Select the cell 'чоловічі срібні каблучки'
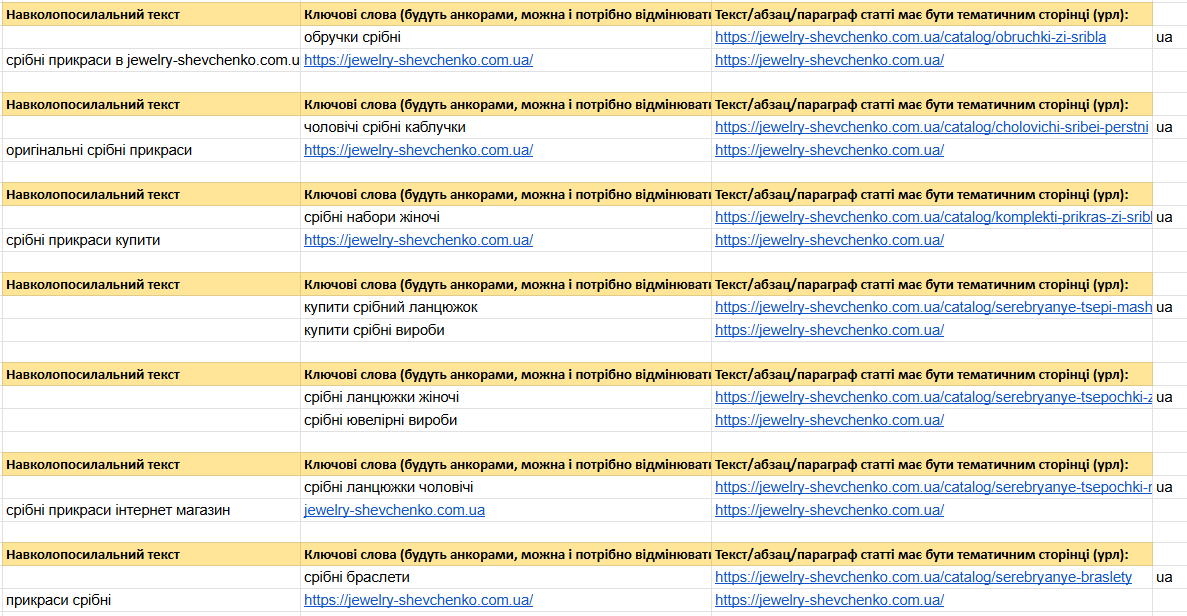 coord(506,127)
